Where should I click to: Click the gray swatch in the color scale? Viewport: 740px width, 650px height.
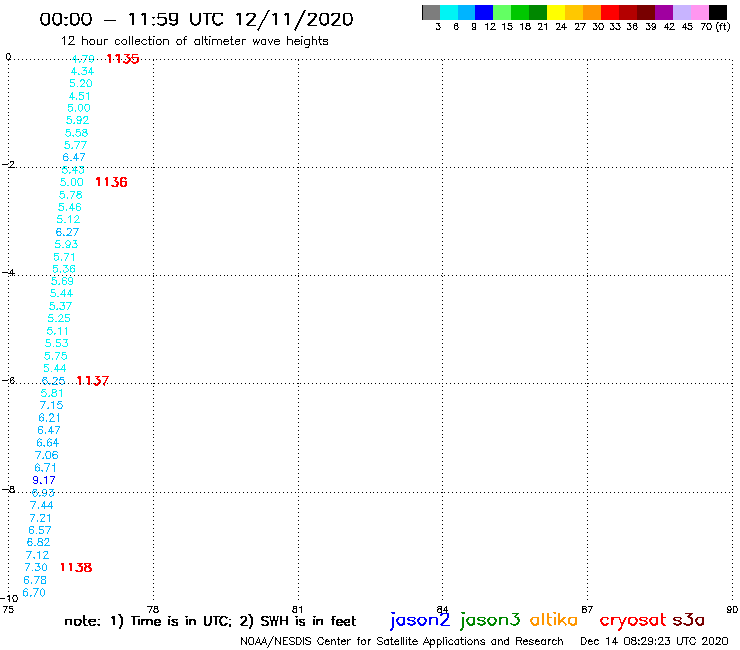[x=431, y=12]
